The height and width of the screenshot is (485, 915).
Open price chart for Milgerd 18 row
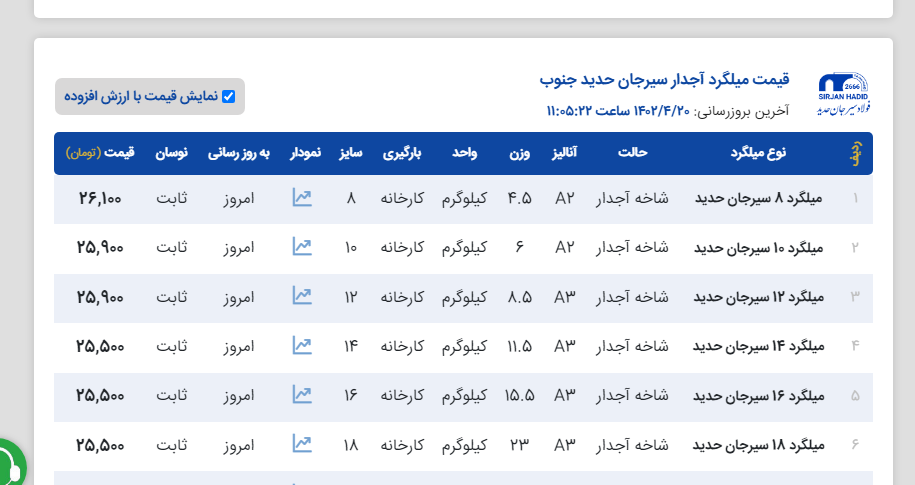(302, 443)
